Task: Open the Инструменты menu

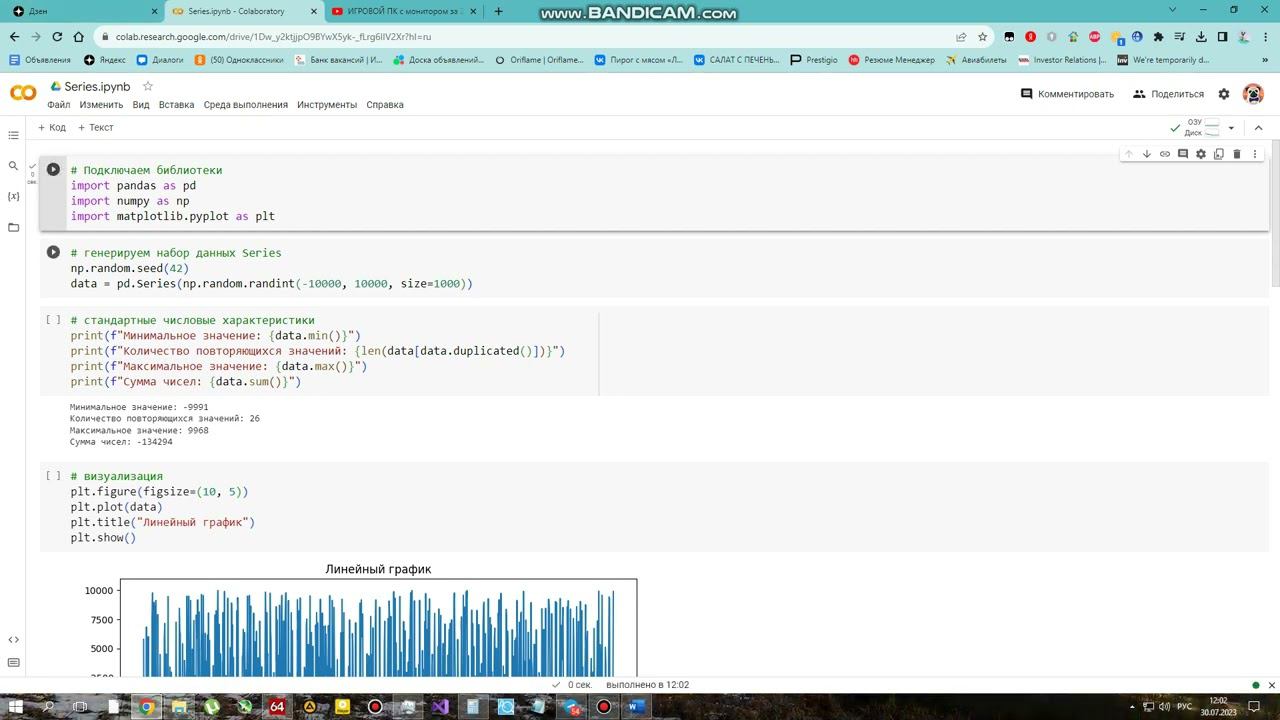Action: 327,105
